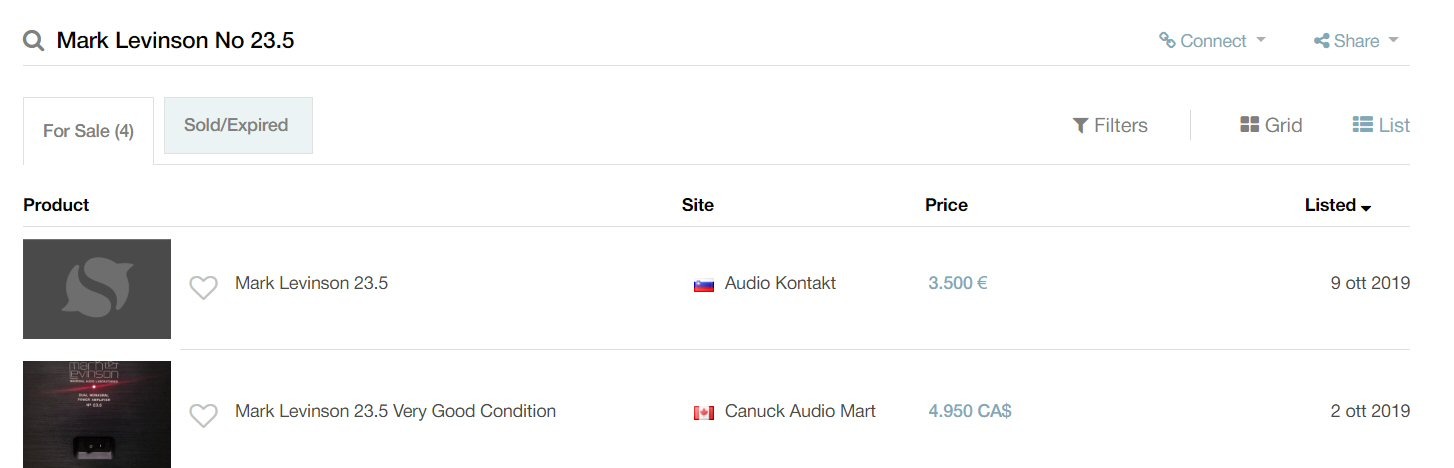Click the Canadian flag icon

click(x=704, y=412)
